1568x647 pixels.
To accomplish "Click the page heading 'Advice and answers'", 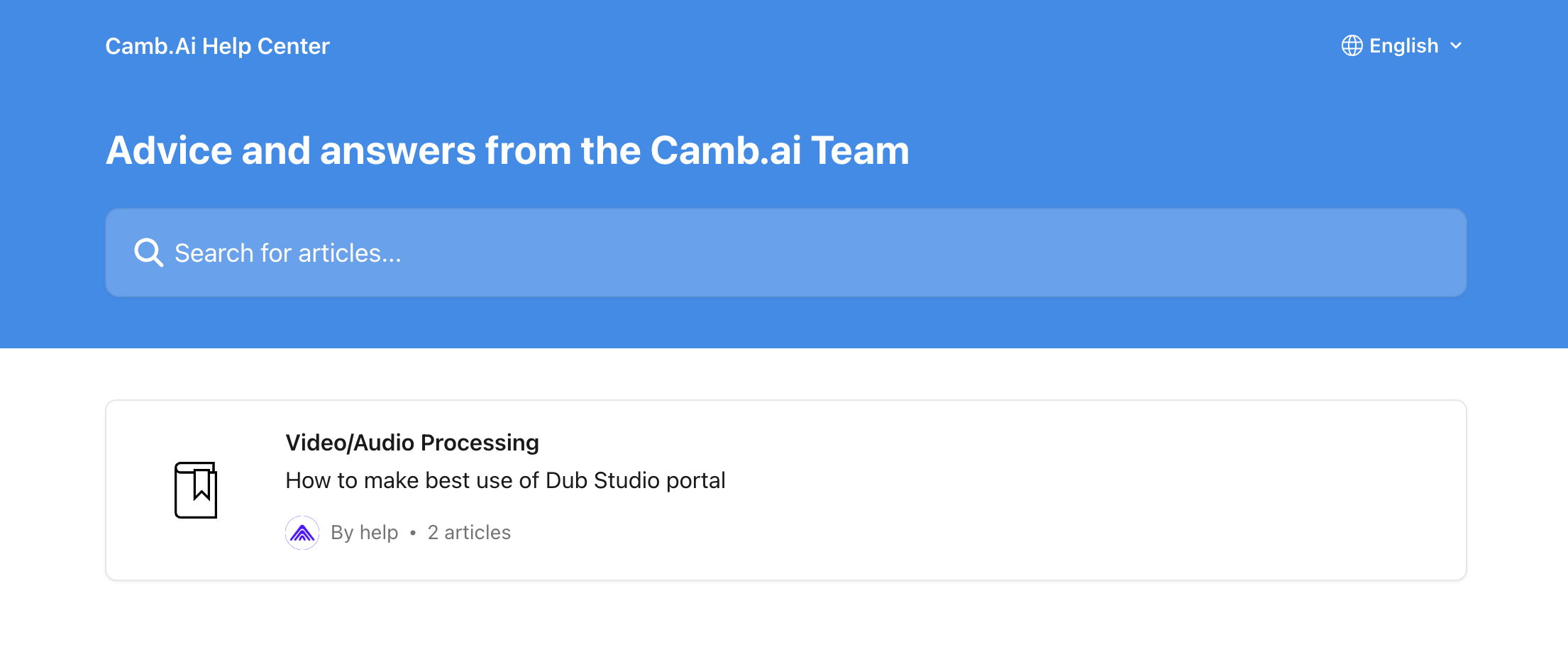I will 507,150.
